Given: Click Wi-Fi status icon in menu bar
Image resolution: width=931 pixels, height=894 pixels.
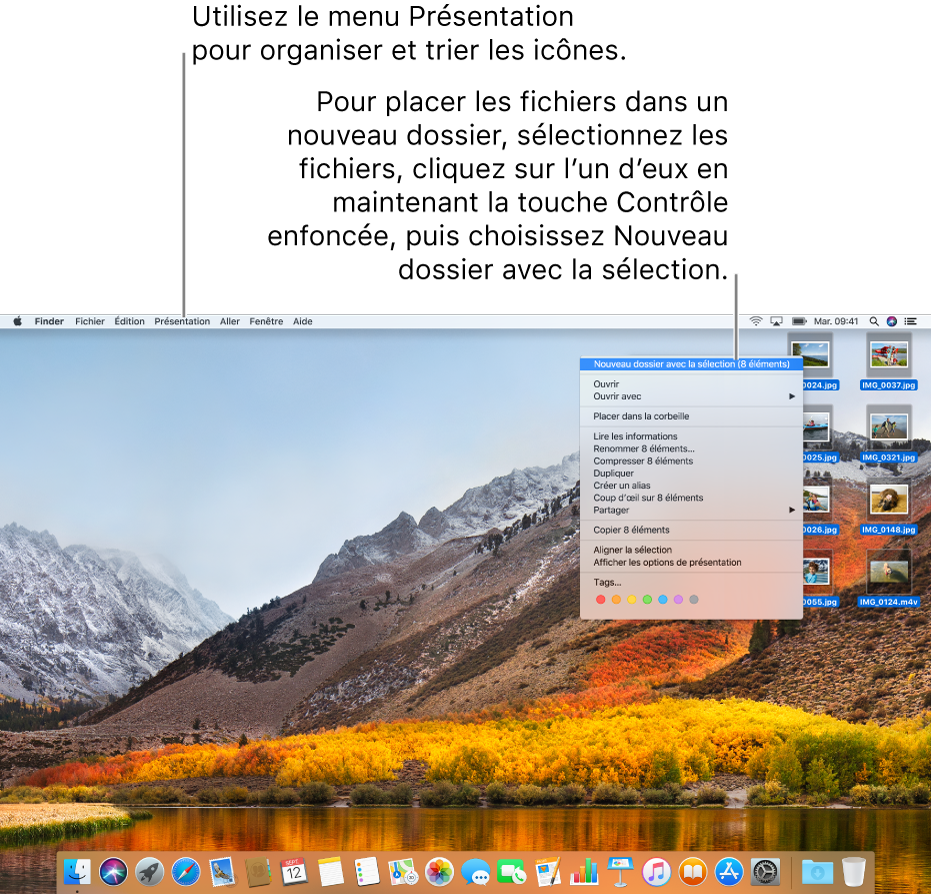Looking at the screenshot, I should pyautogui.click(x=755, y=321).
